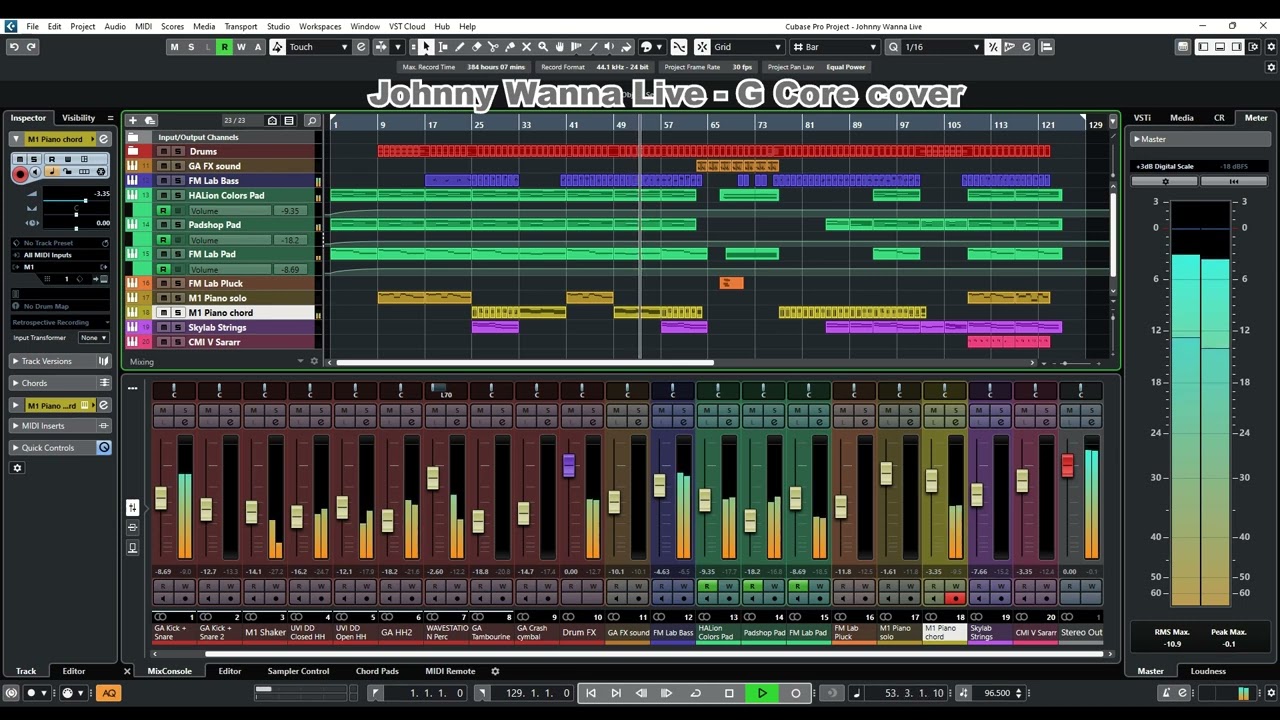Click the Drum FX channel purple fader

(569, 466)
